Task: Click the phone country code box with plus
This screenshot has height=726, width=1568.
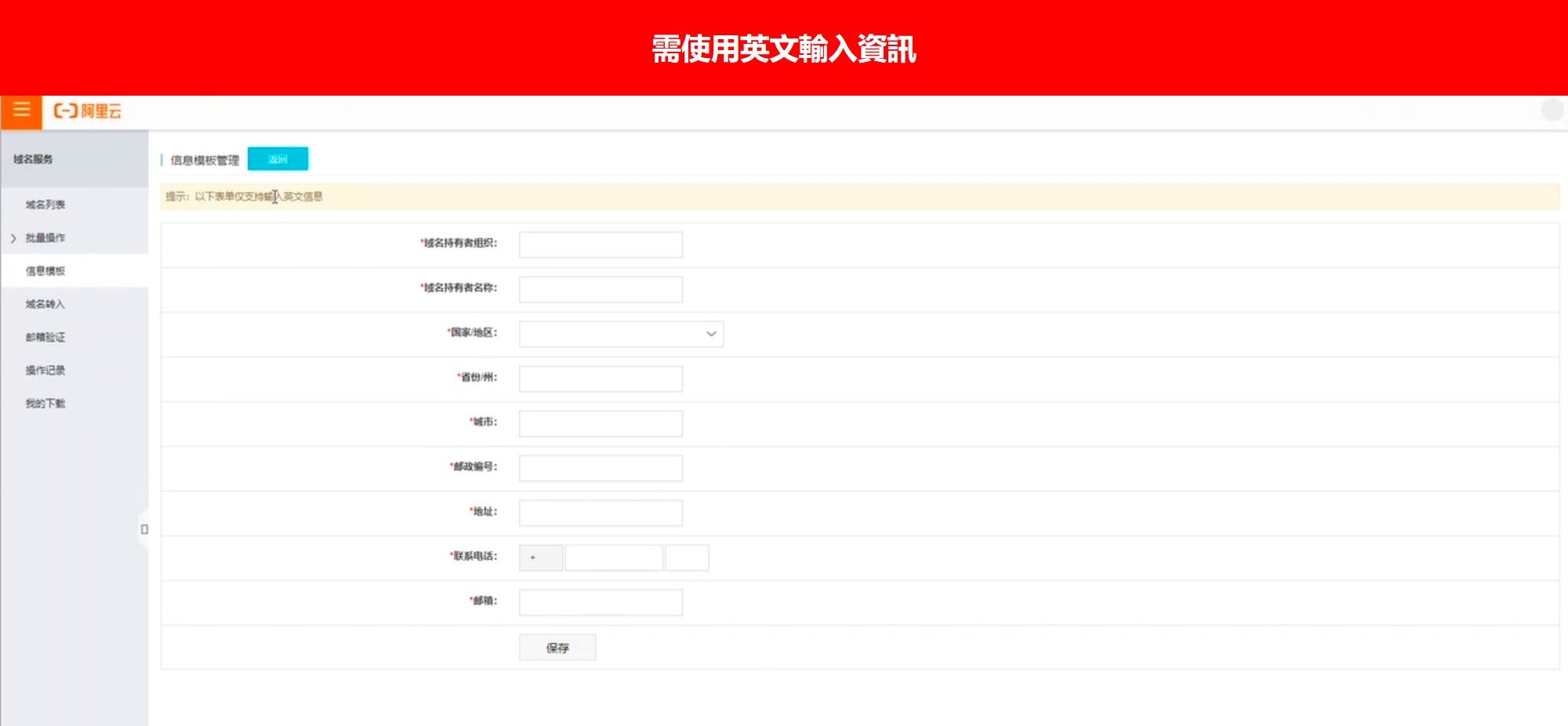Action: coord(541,557)
